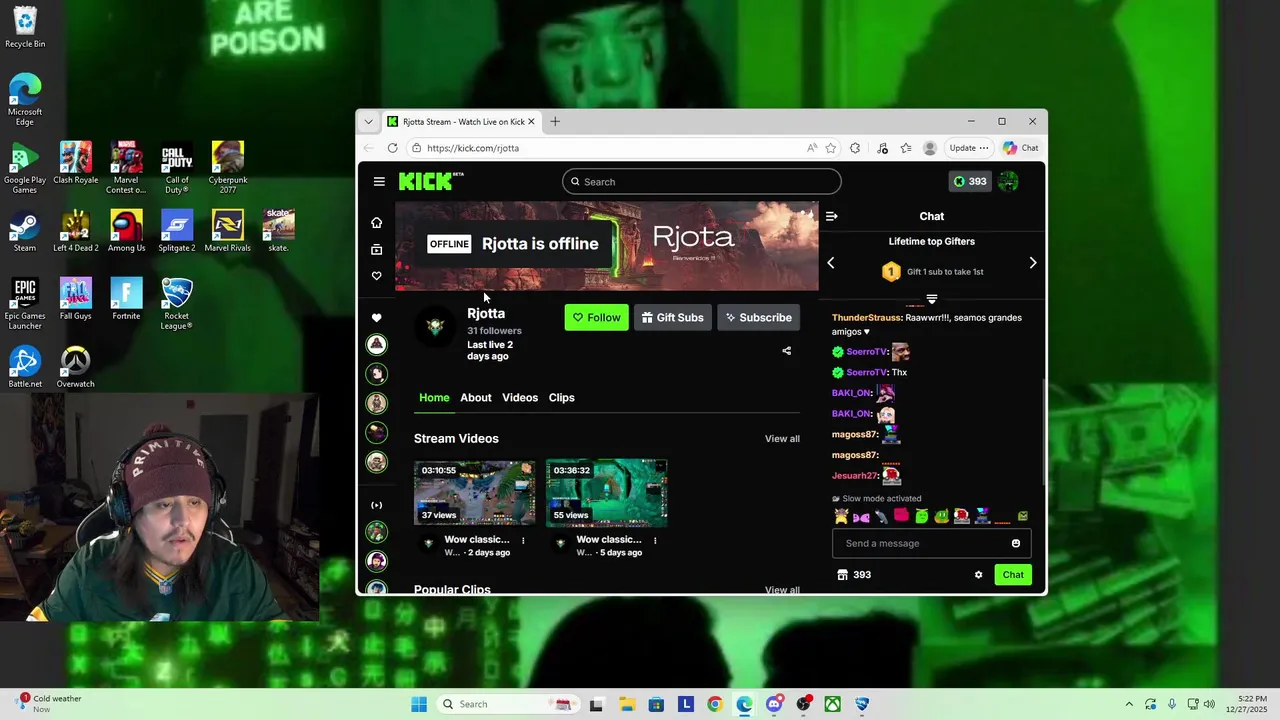This screenshot has height=720, width=1280.
Task: Open File Explorer from taskbar
Action: click(x=627, y=704)
